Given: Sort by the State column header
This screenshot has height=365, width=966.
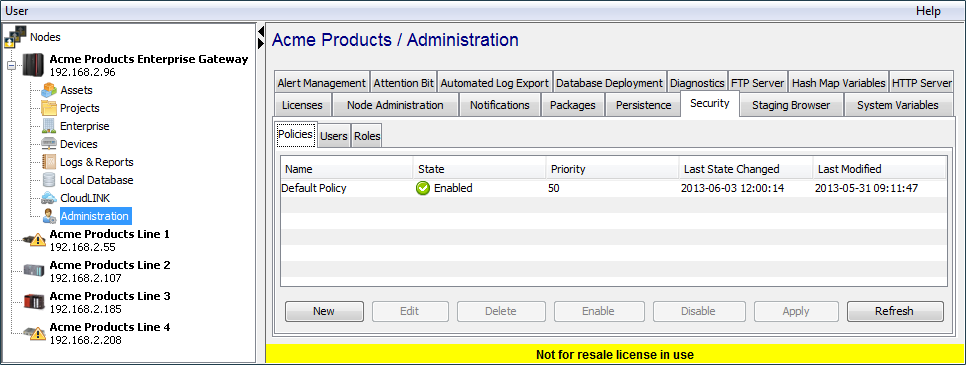Looking at the screenshot, I should (x=479, y=169).
